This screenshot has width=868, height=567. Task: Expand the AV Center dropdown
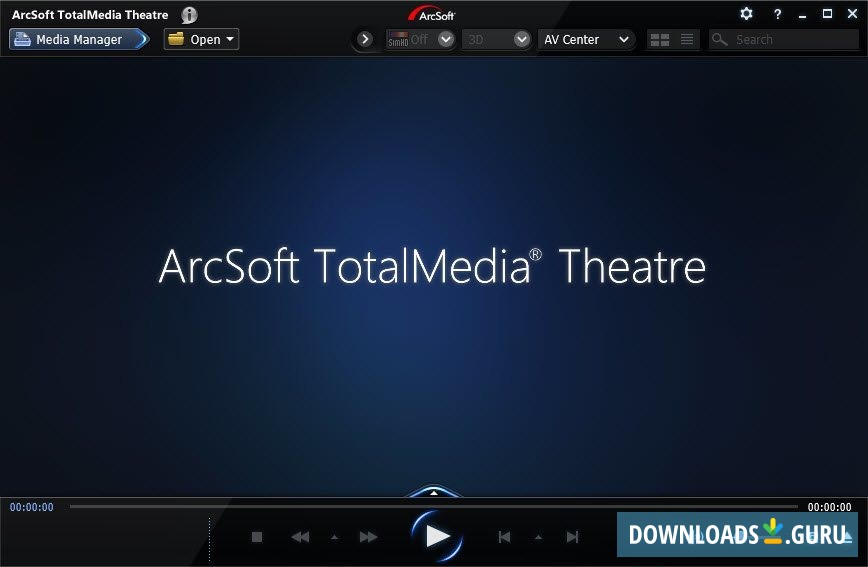(x=586, y=39)
